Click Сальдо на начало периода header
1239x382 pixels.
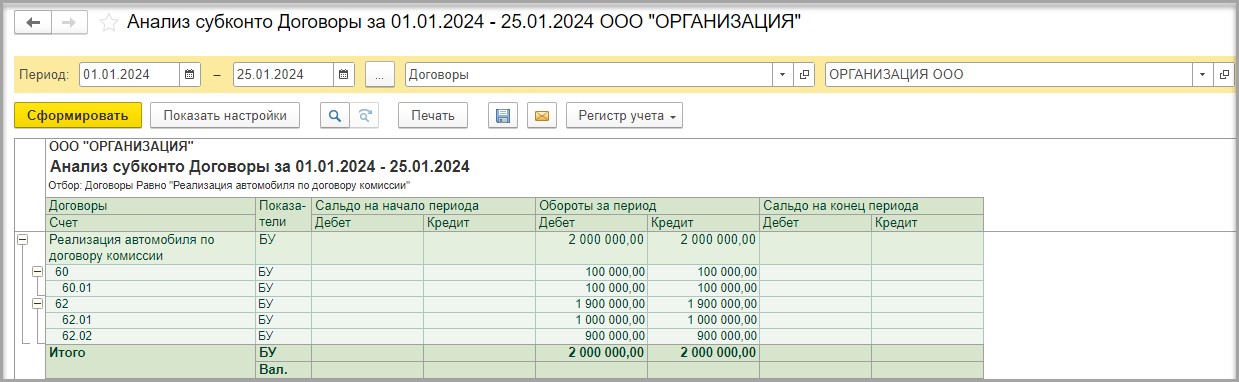pos(423,205)
